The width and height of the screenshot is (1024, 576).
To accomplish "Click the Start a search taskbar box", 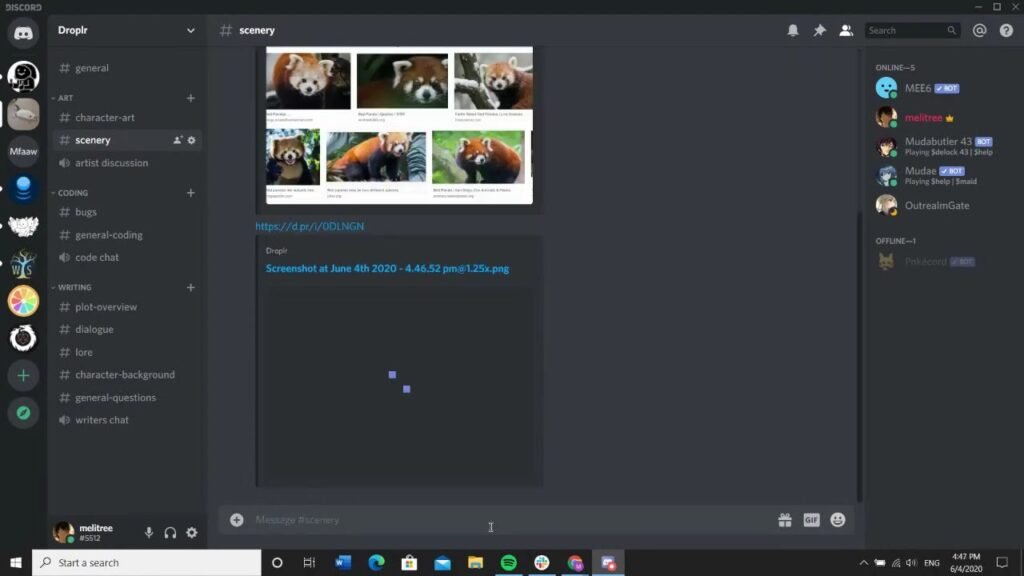I will (146, 562).
